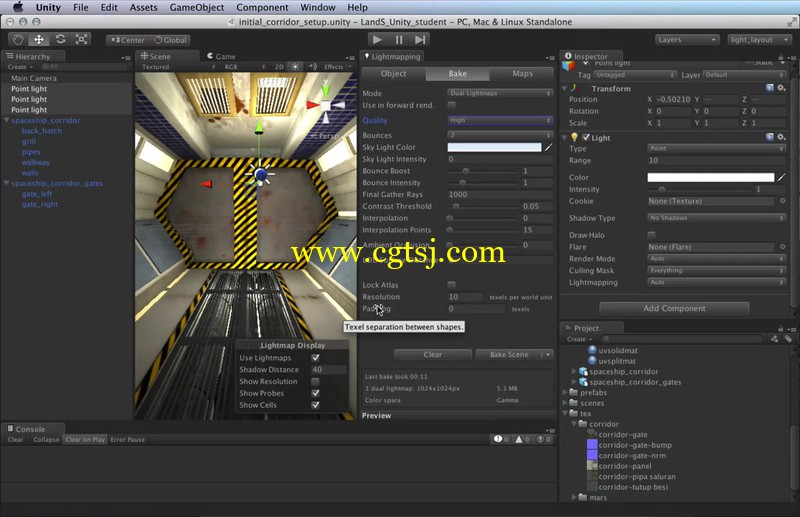Toggle Use Lightmaps checkbox
The height and width of the screenshot is (517, 800).
point(315,358)
